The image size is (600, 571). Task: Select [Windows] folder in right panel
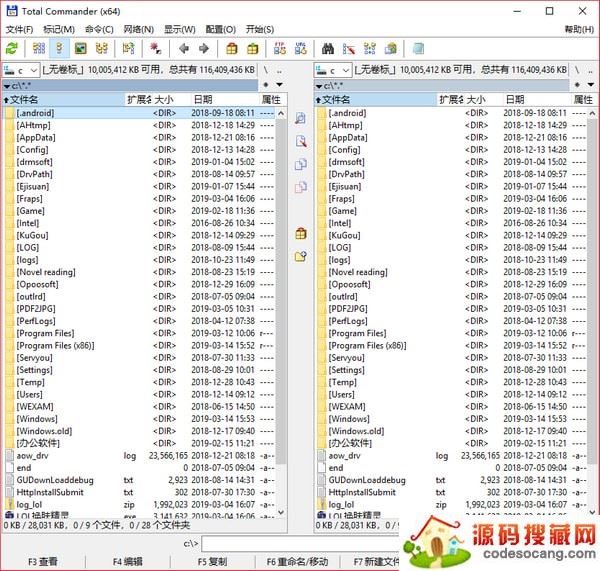click(x=347, y=419)
